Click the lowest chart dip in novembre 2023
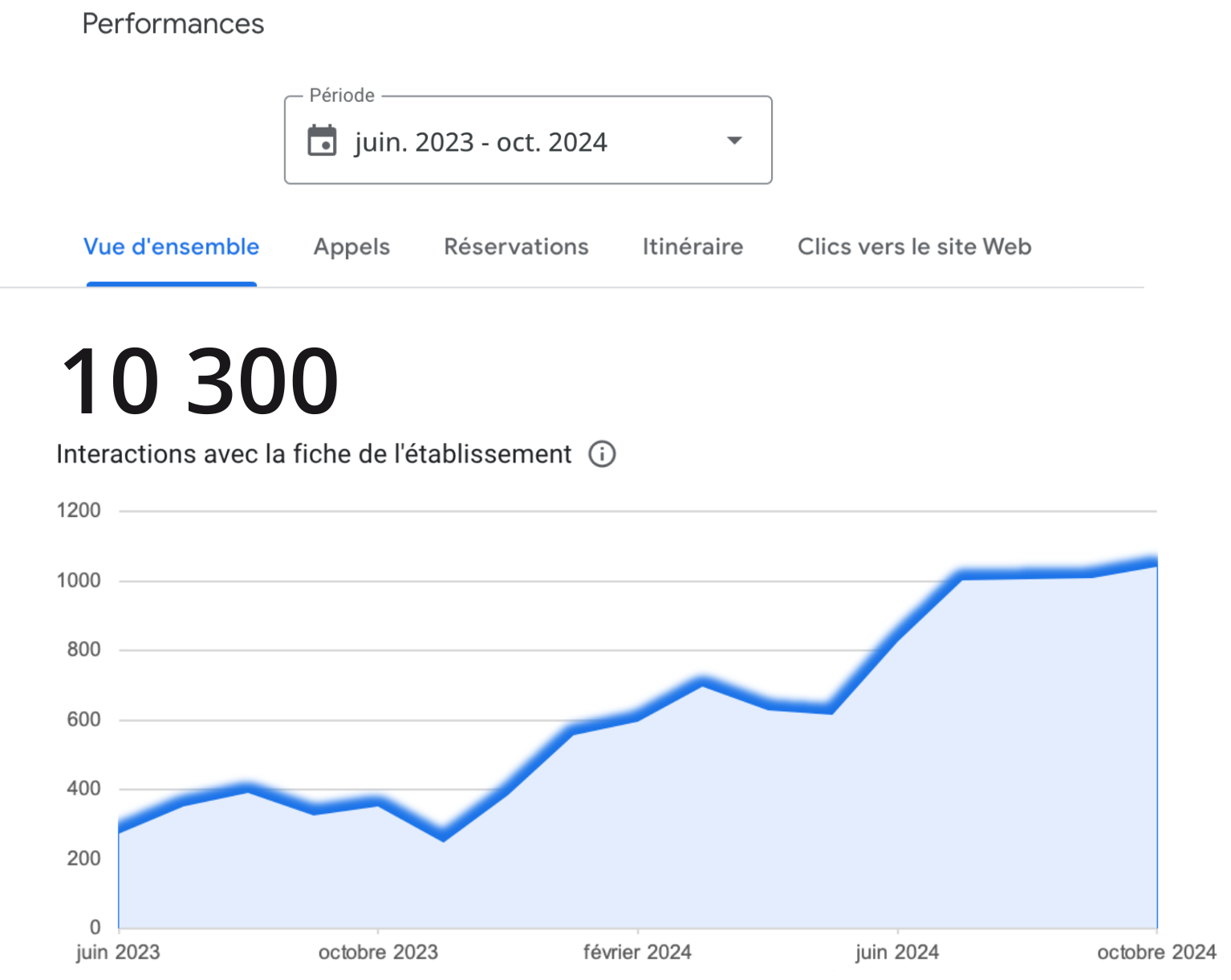1231x980 pixels. [443, 836]
